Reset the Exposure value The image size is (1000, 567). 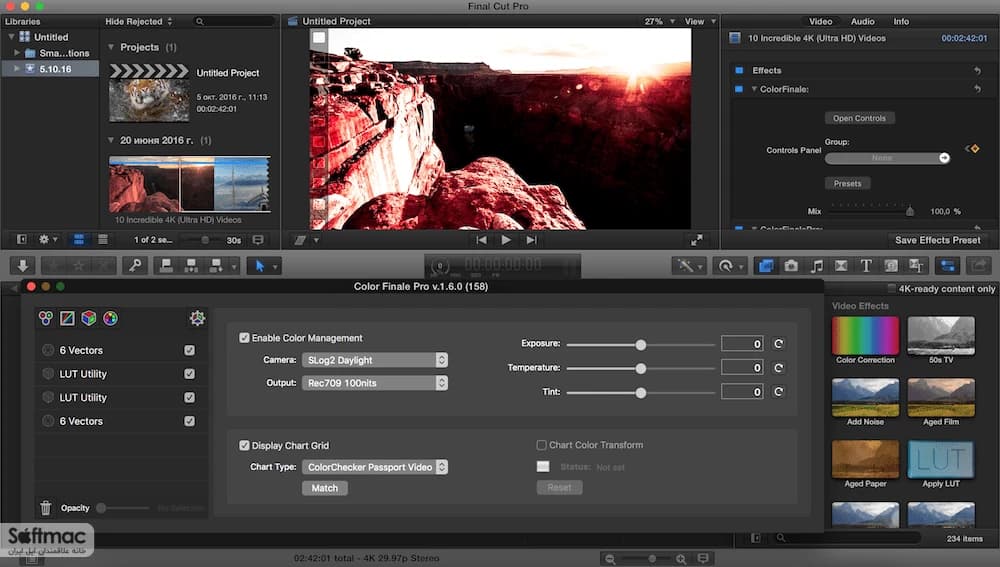coord(778,344)
